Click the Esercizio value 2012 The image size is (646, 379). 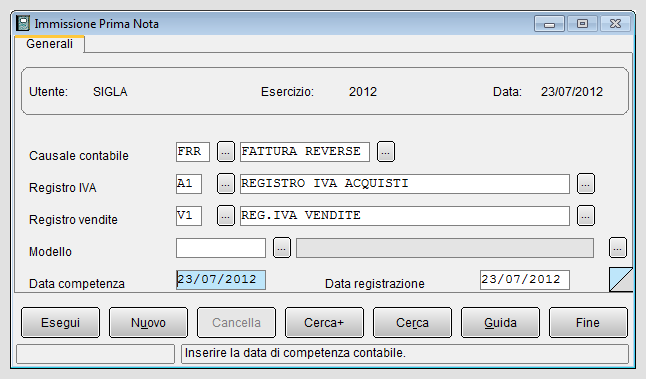click(363, 91)
